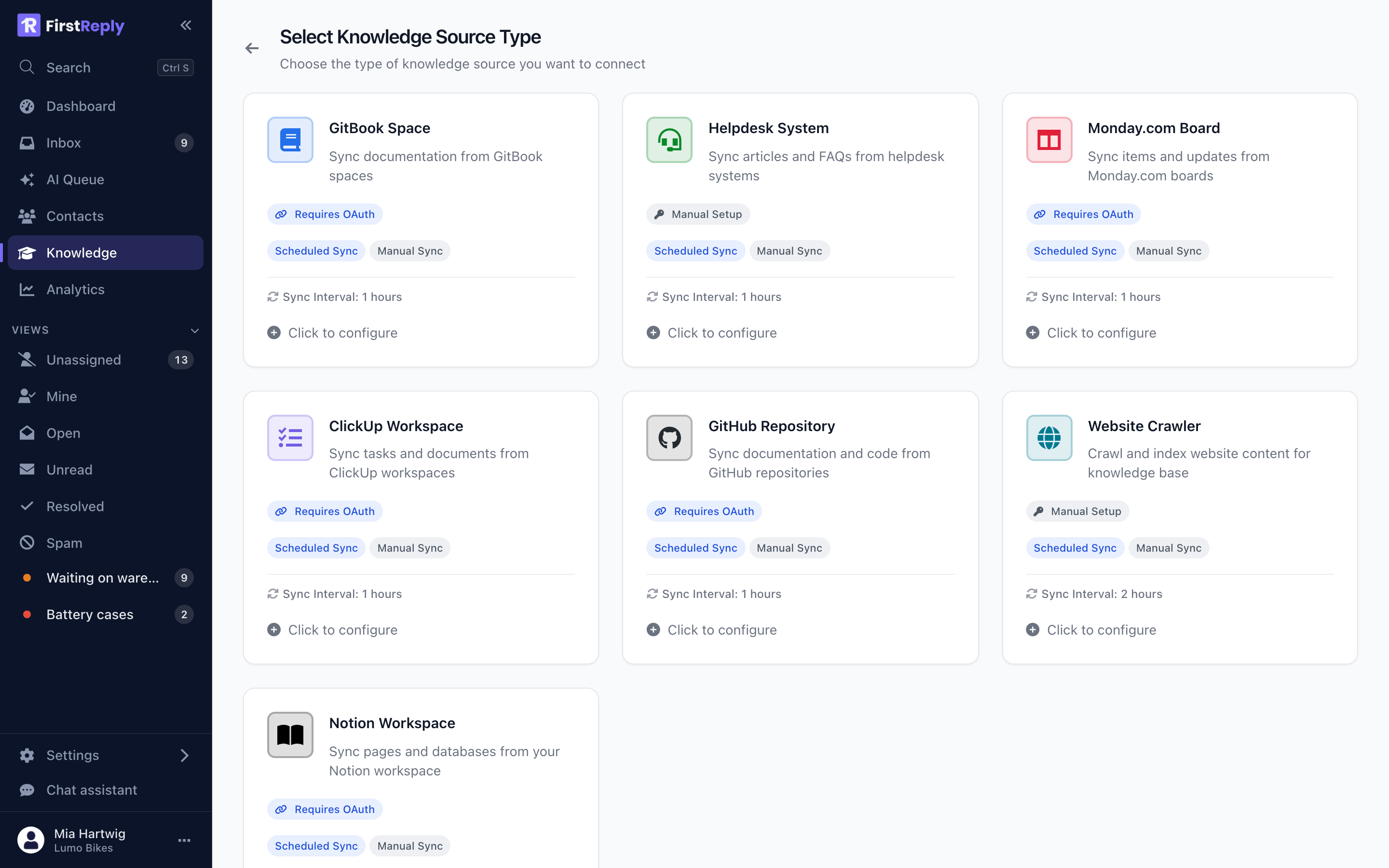Open the Knowledge menu item

click(x=106, y=253)
